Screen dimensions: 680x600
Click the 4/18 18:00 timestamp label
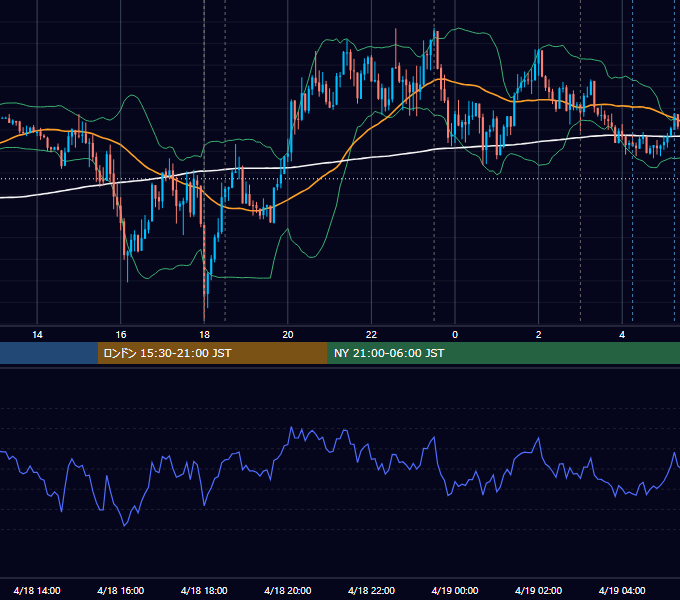[204, 590]
